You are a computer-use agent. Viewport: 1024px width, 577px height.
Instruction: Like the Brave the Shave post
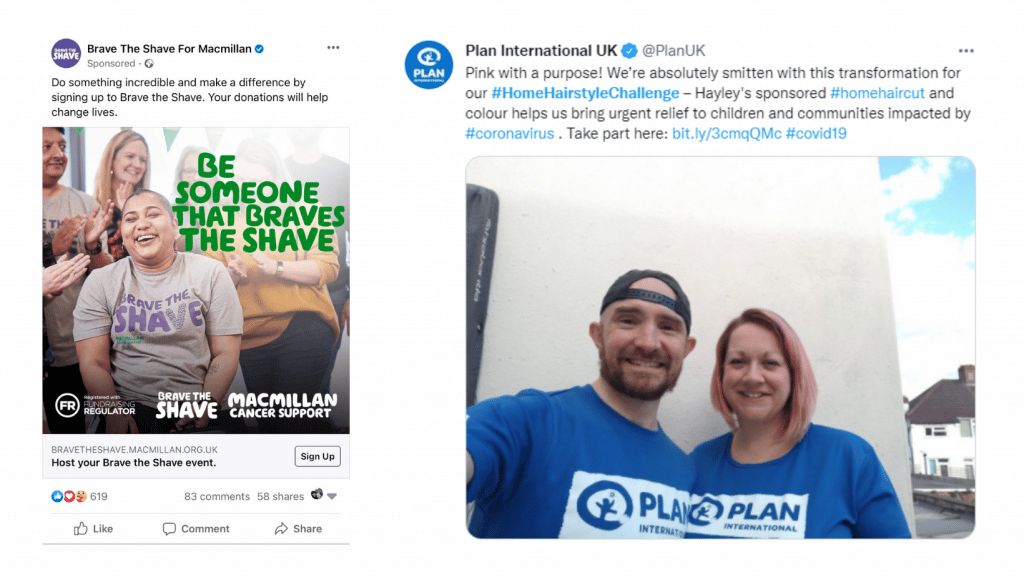pos(93,529)
